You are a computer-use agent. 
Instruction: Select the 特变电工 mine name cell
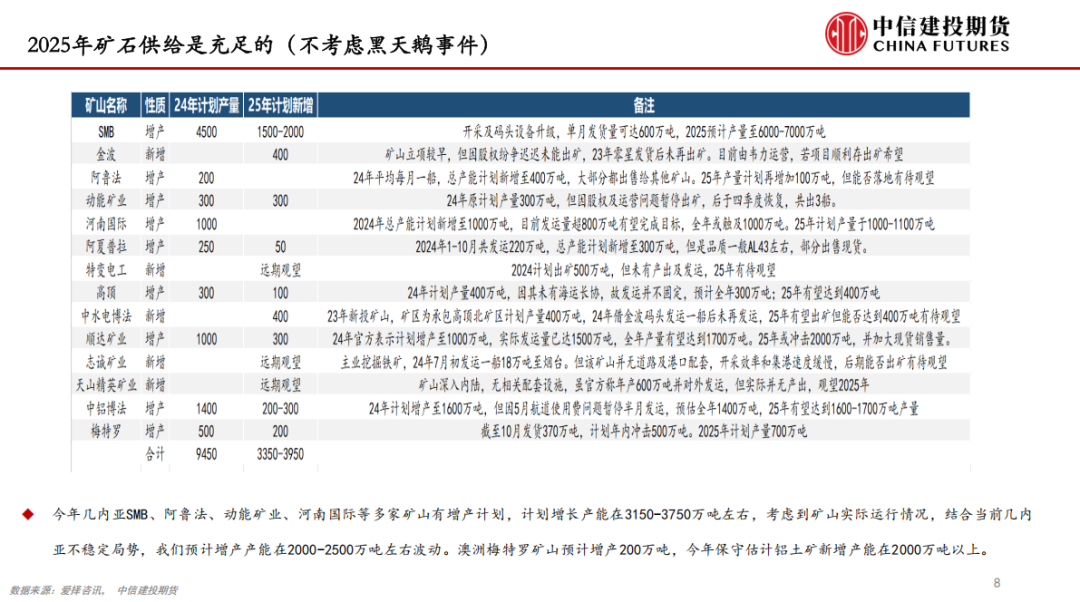pos(106,270)
